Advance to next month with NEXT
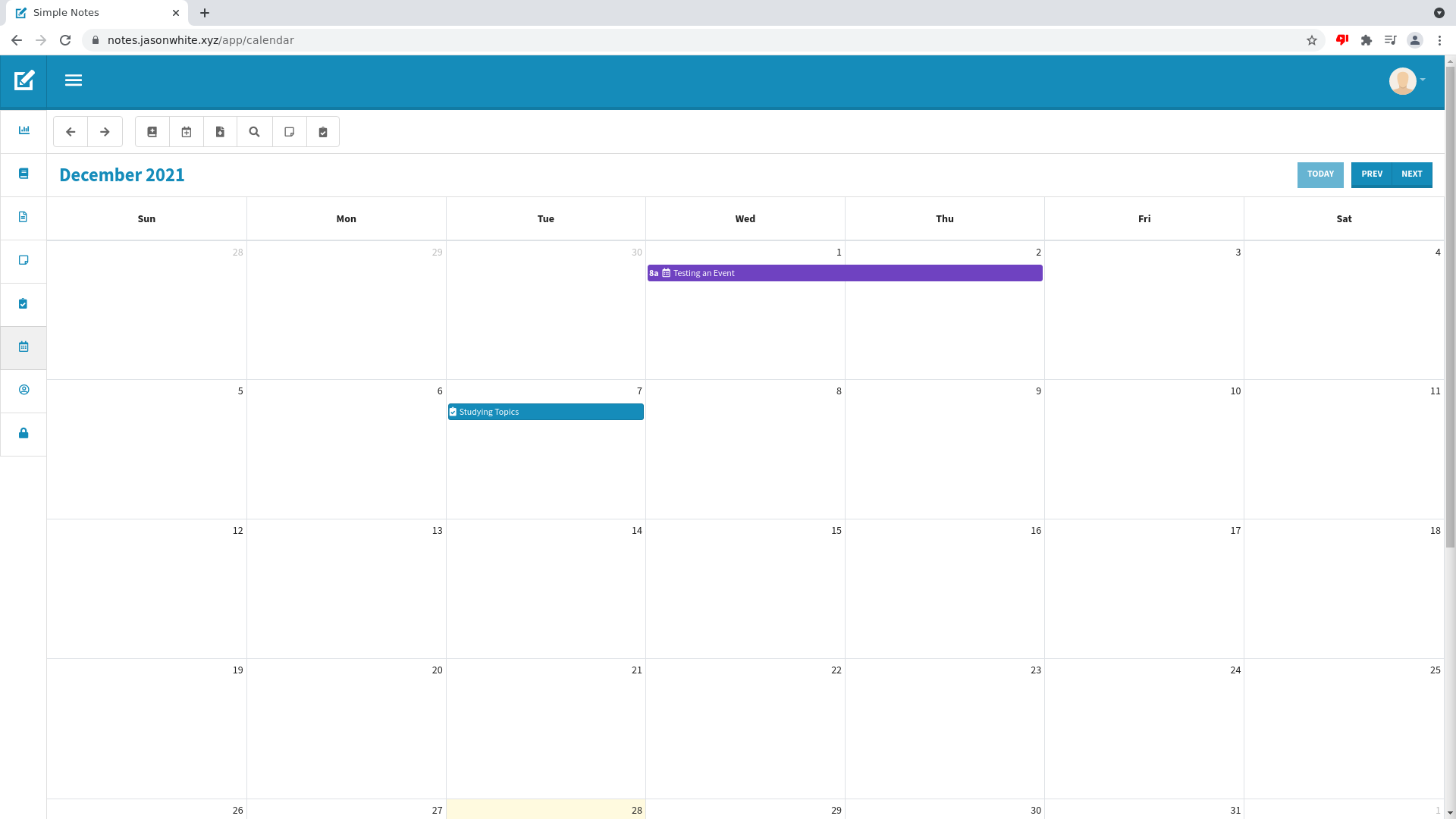The height and width of the screenshot is (819, 1456). [1412, 174]
